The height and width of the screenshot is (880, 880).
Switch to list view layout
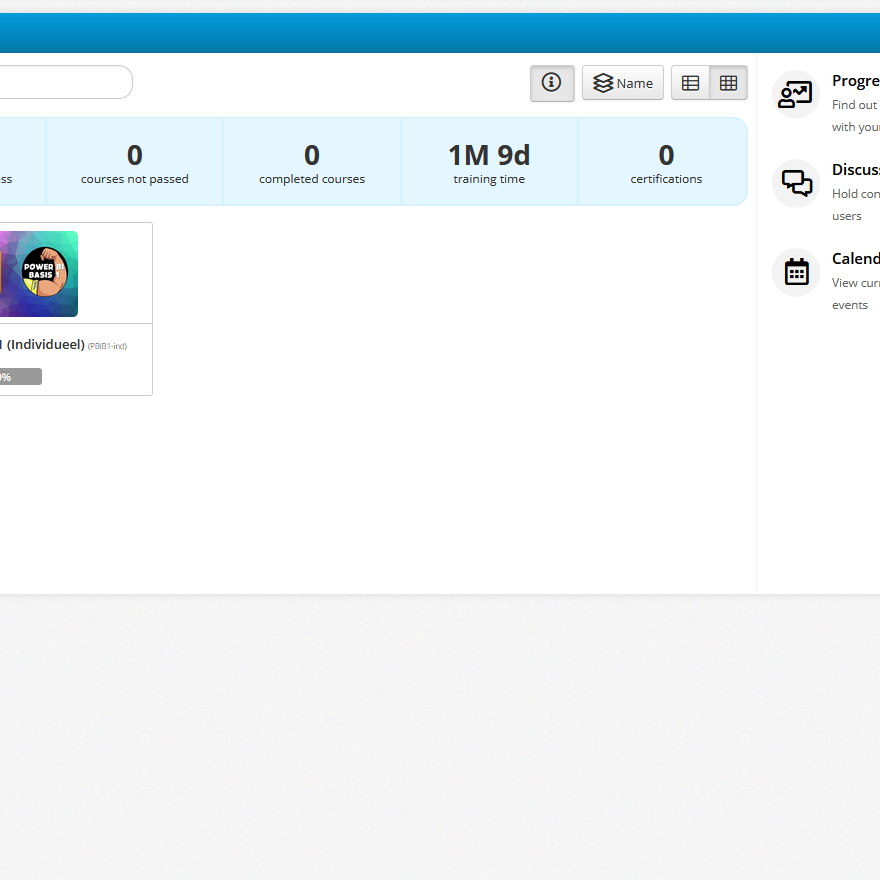tap(690, 83)
